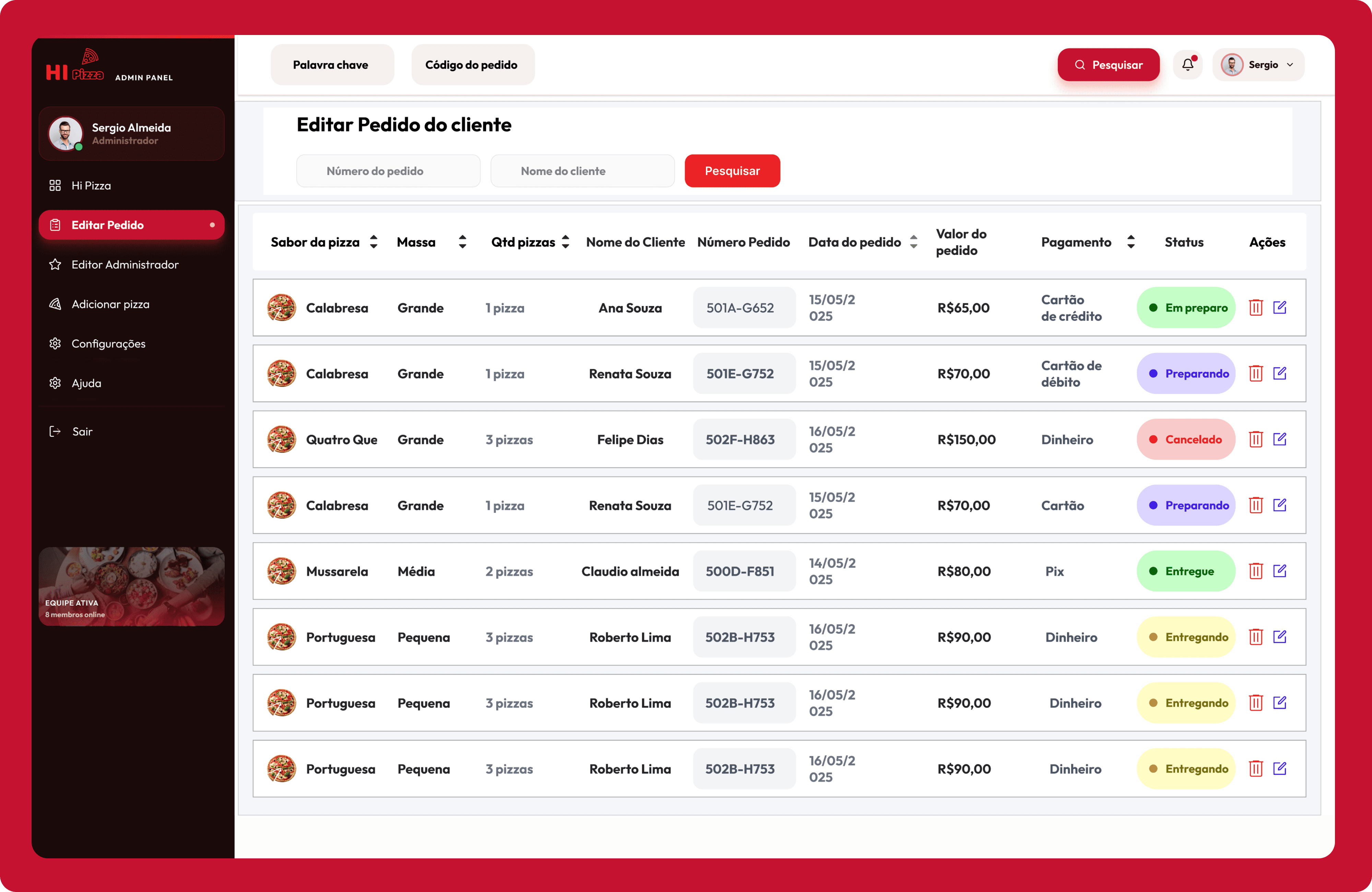The width and height of the screenshot is (1372, 892).
Task: Delete the Renata Souza order paid by Cartão de débito
Action: [x=1256, y=373]
